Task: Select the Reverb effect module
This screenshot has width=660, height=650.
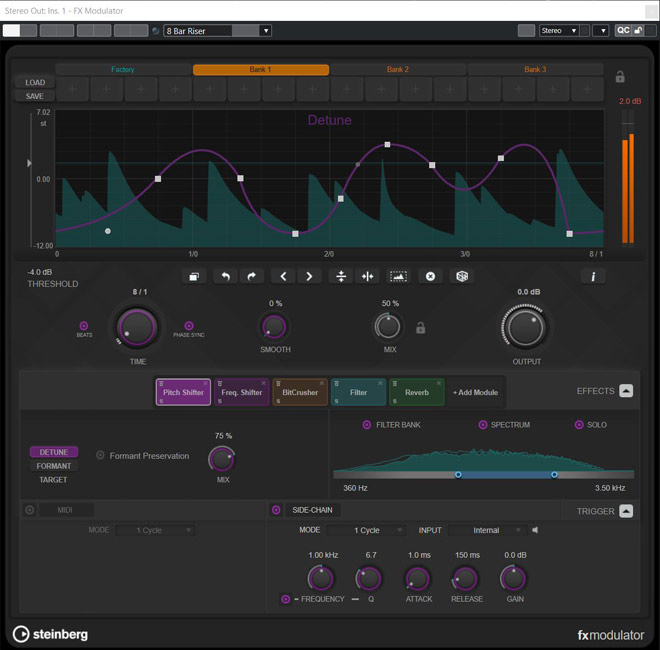Action: click(417, 392)
